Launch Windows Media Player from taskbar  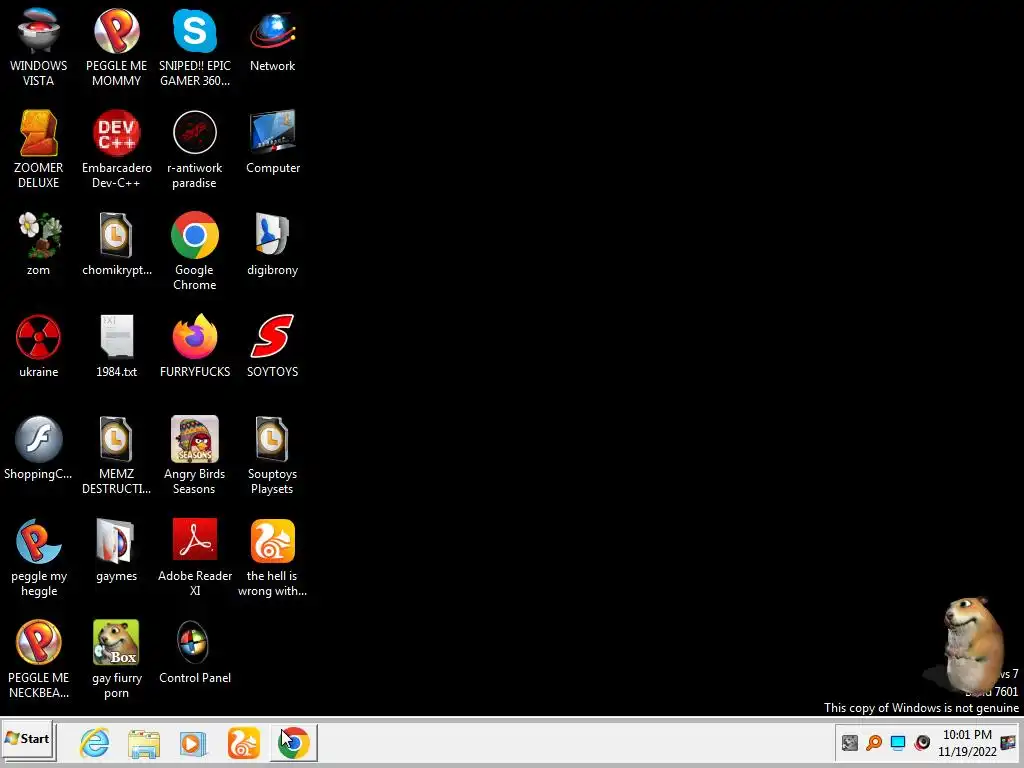point(193,744)
